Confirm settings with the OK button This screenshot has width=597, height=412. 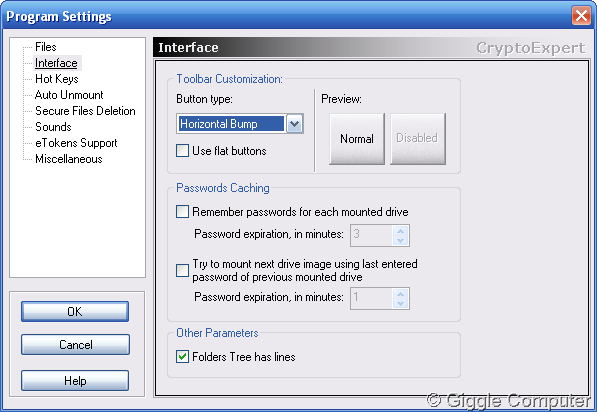pyautogui.click(x=75, y=311)
